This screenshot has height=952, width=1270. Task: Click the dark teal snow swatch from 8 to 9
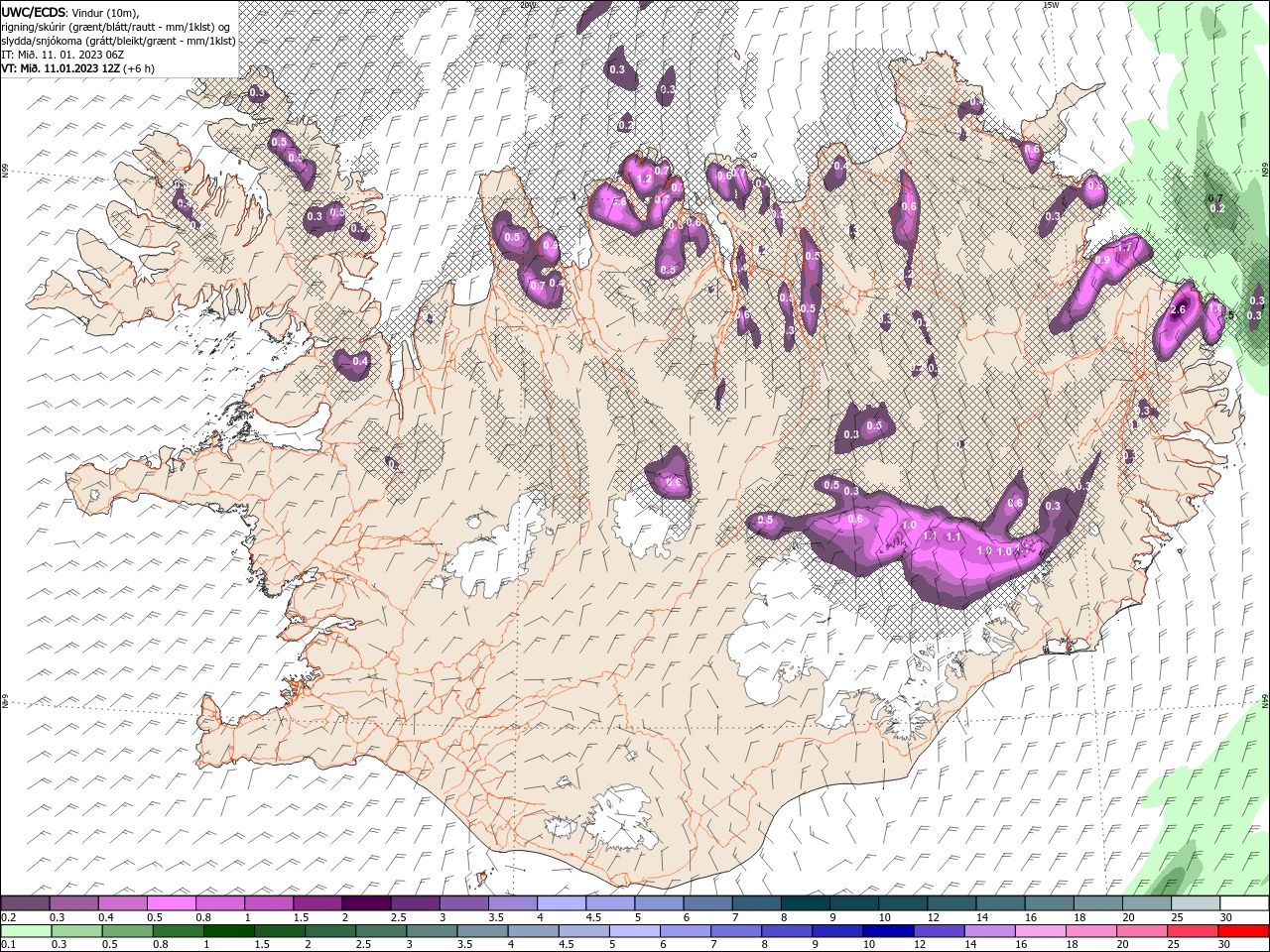click(806, 903)
